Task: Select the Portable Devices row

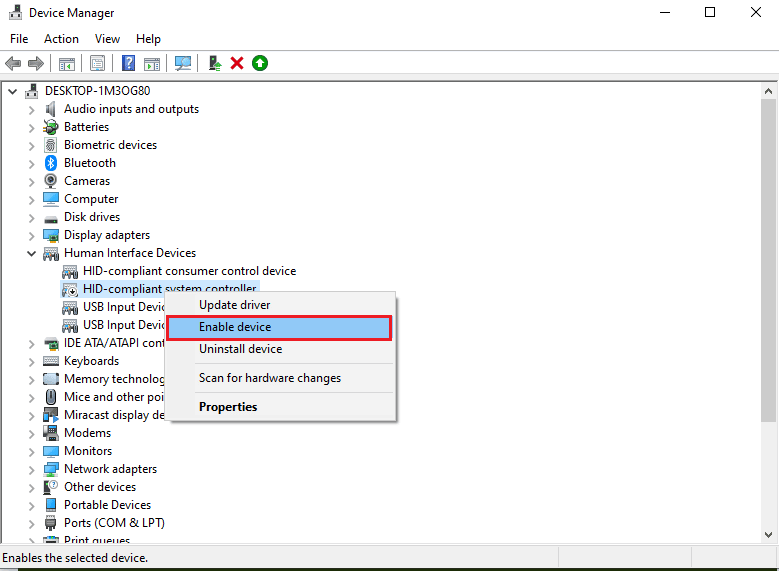Action: pyautogui.click(x=107, y=505)
